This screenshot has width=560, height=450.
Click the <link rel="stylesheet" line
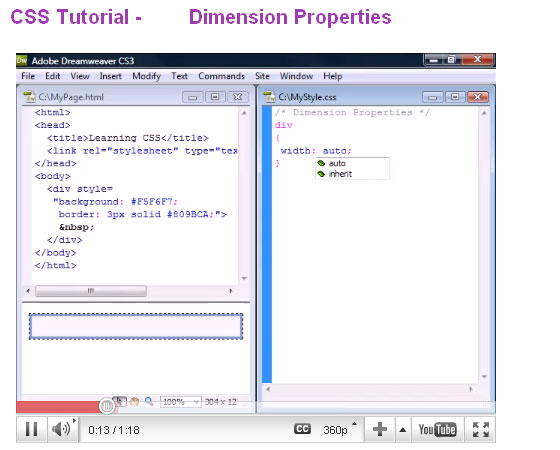(142, 151)
